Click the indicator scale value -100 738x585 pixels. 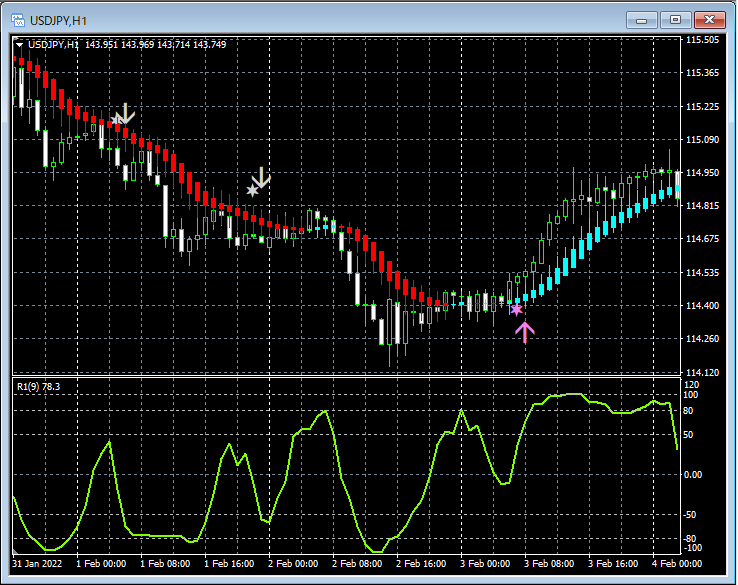pos(691,548)
